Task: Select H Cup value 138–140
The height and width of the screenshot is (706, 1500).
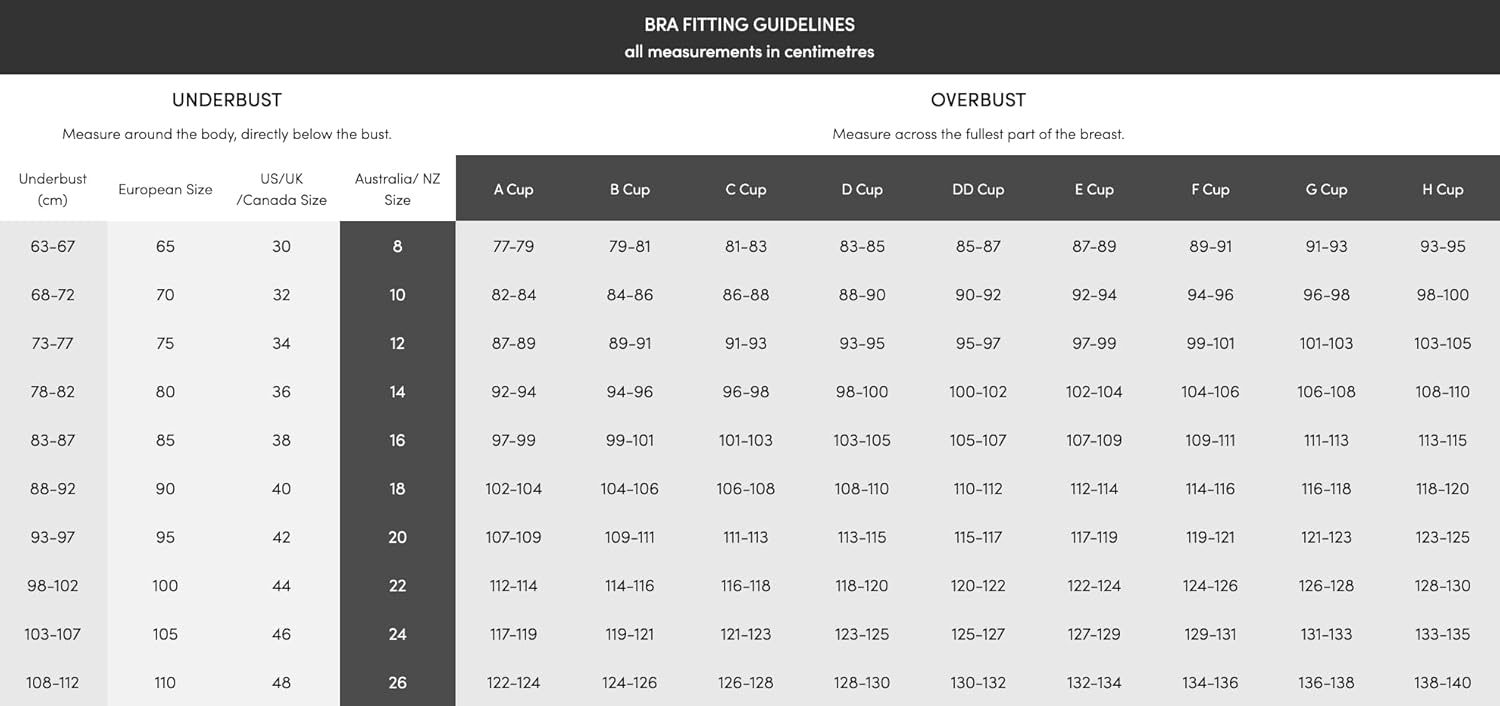Action: point(1442,682)
